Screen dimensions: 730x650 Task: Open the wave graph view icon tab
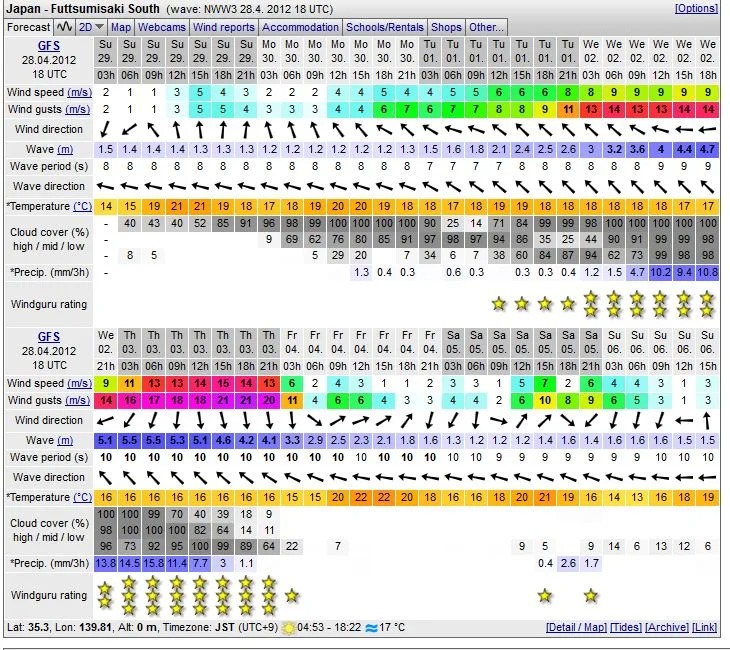pos(64,27)
